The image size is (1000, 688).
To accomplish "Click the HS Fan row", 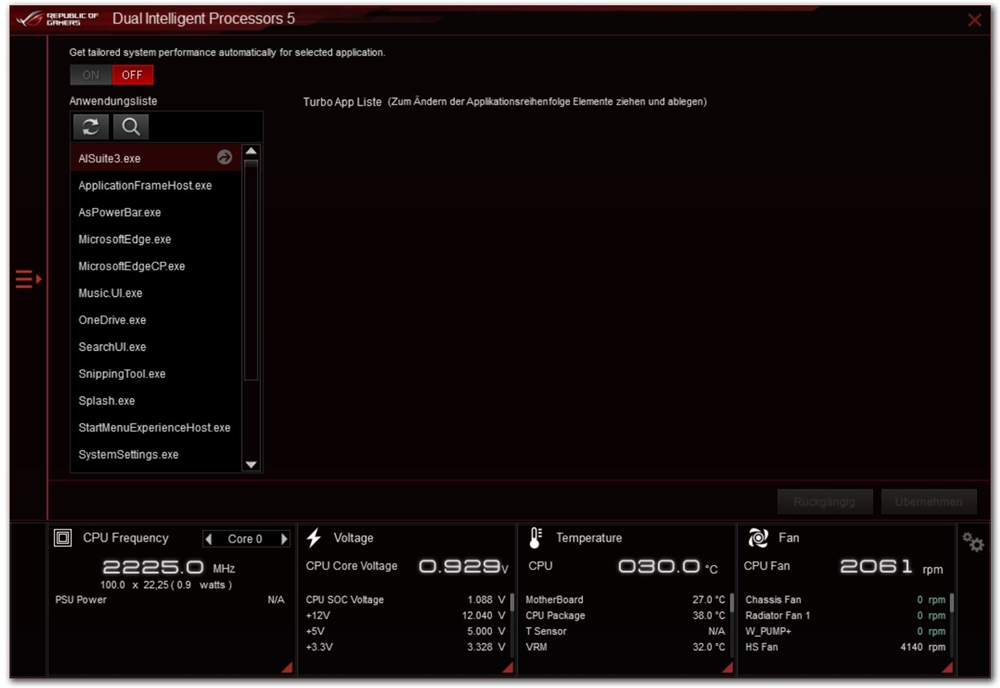I will pos(846,647).
